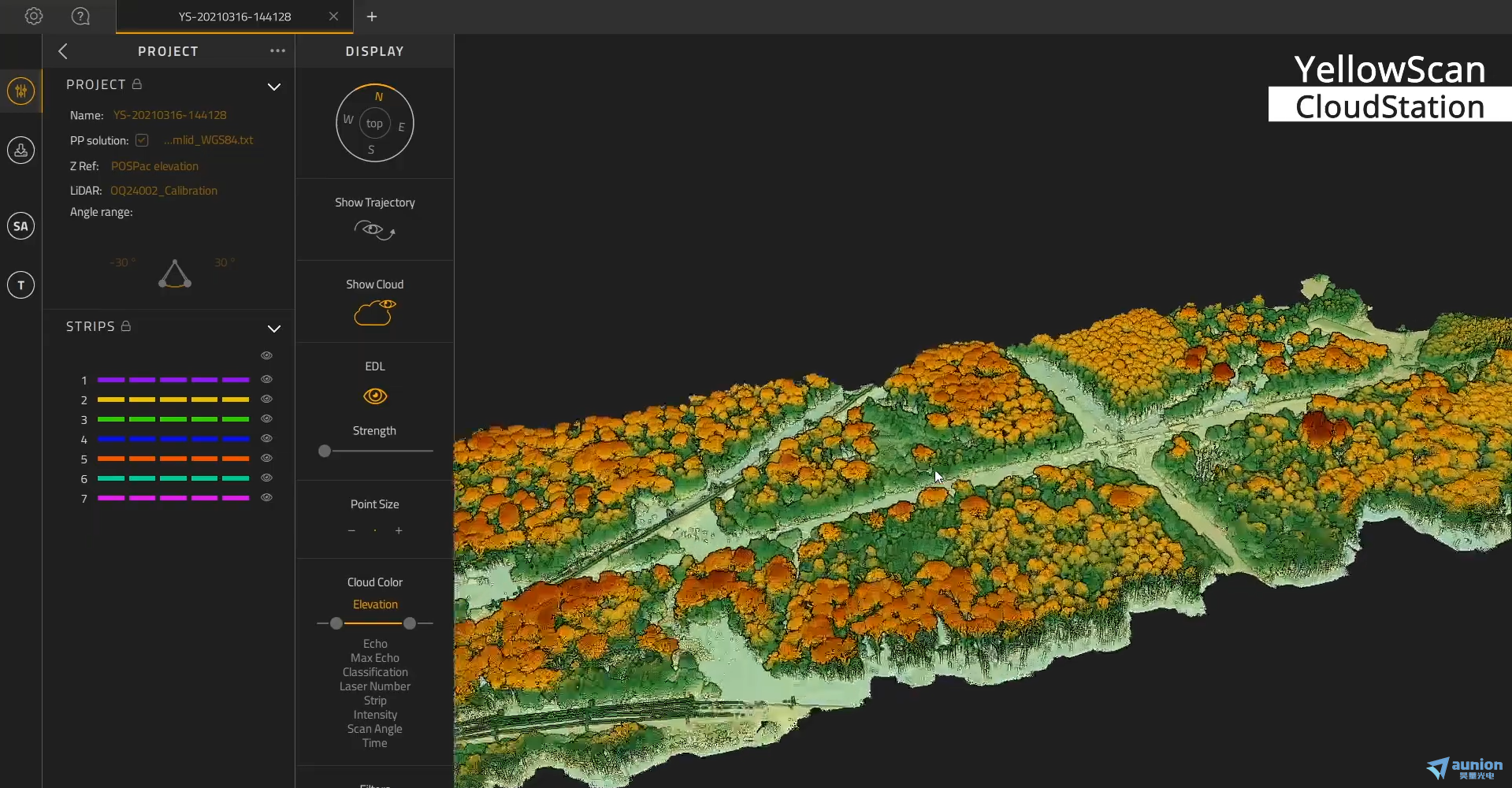Screen dimensions: 1512x788
Task: Toggle visibility of all strips
Action: coord(266,355)
